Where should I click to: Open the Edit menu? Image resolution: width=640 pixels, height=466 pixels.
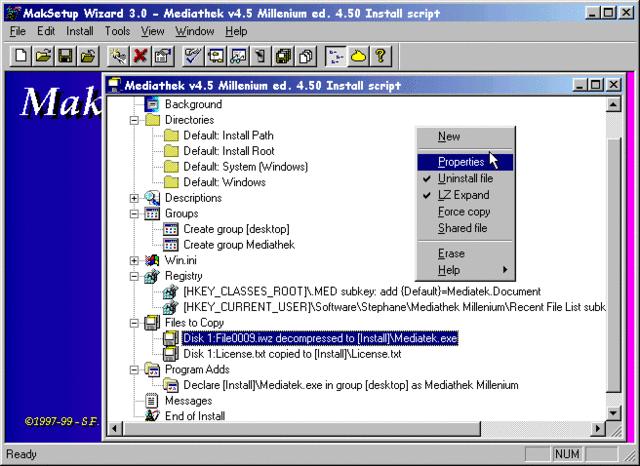click(x=46, y=31)
